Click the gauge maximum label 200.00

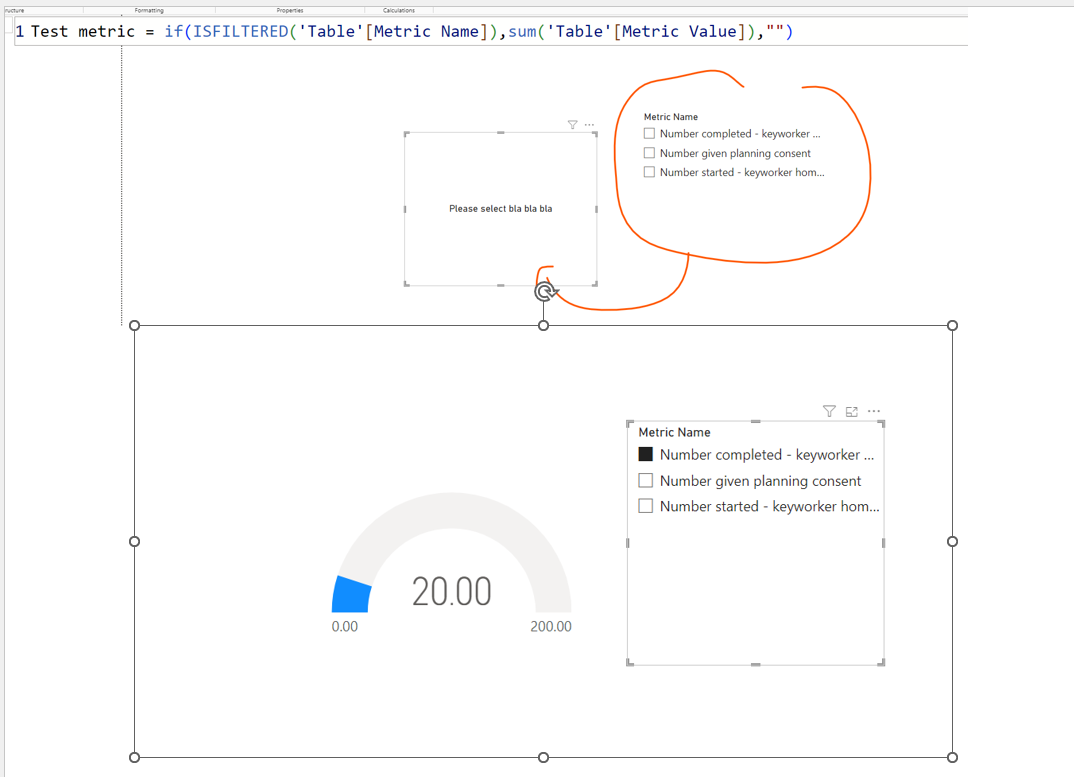[x=551, y=626]
